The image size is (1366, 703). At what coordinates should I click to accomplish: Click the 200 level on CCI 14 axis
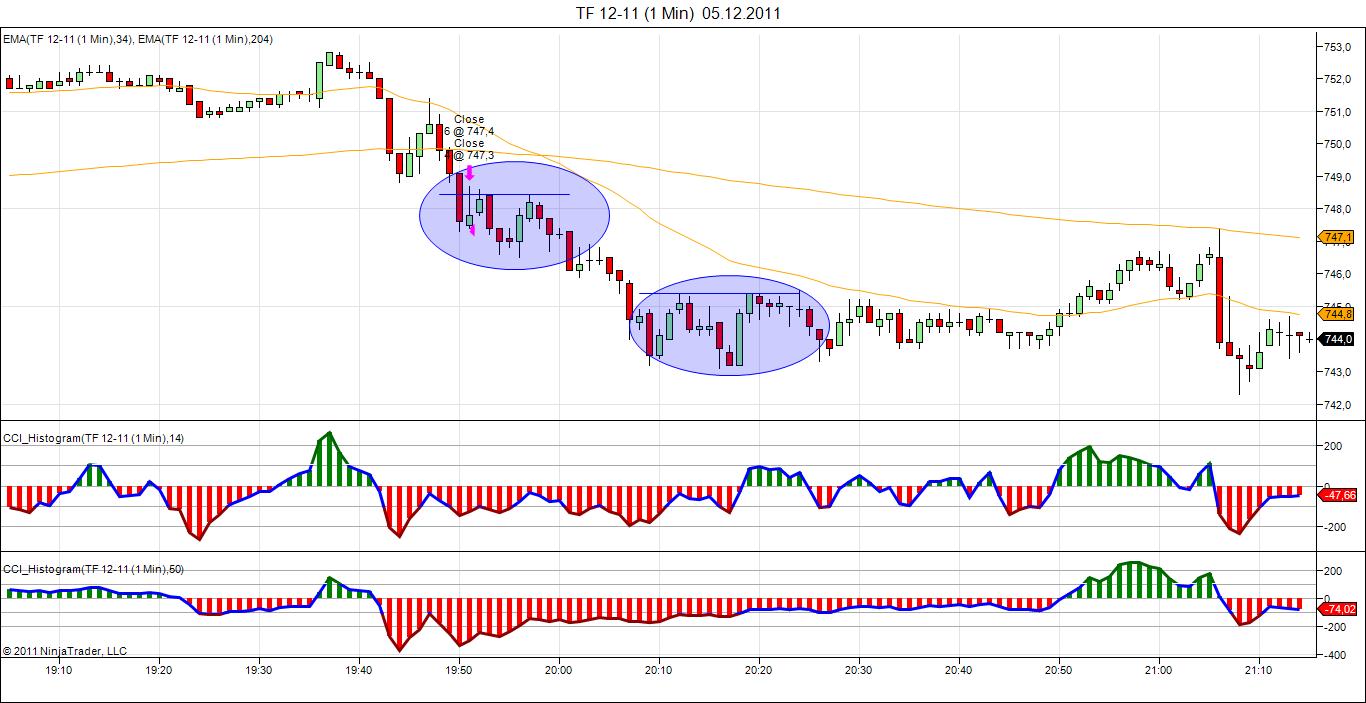(1332, 446)
